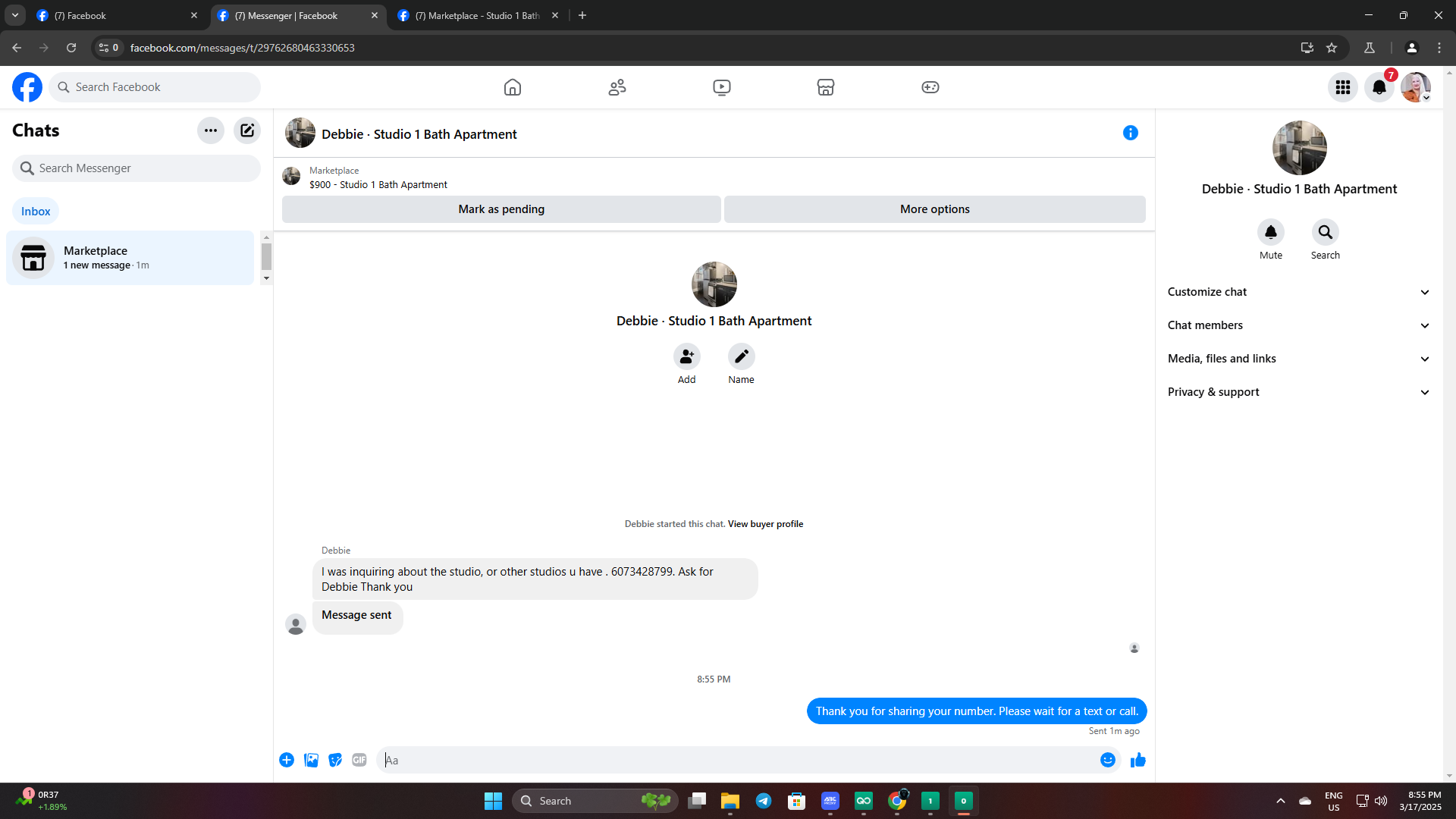The height and width of the screenshot is (819, 1456).
Task: Open the Chrome profile icon
Action: [1412, 48]
